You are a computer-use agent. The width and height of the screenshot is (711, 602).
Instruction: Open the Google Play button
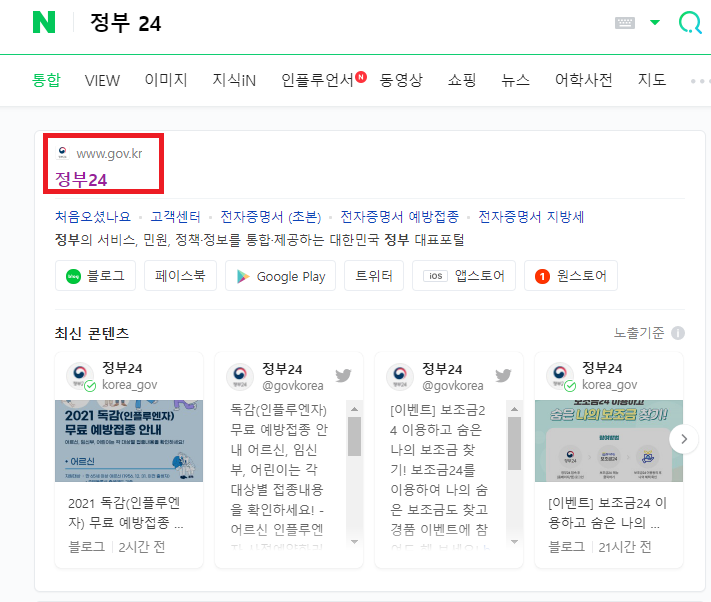280,276
